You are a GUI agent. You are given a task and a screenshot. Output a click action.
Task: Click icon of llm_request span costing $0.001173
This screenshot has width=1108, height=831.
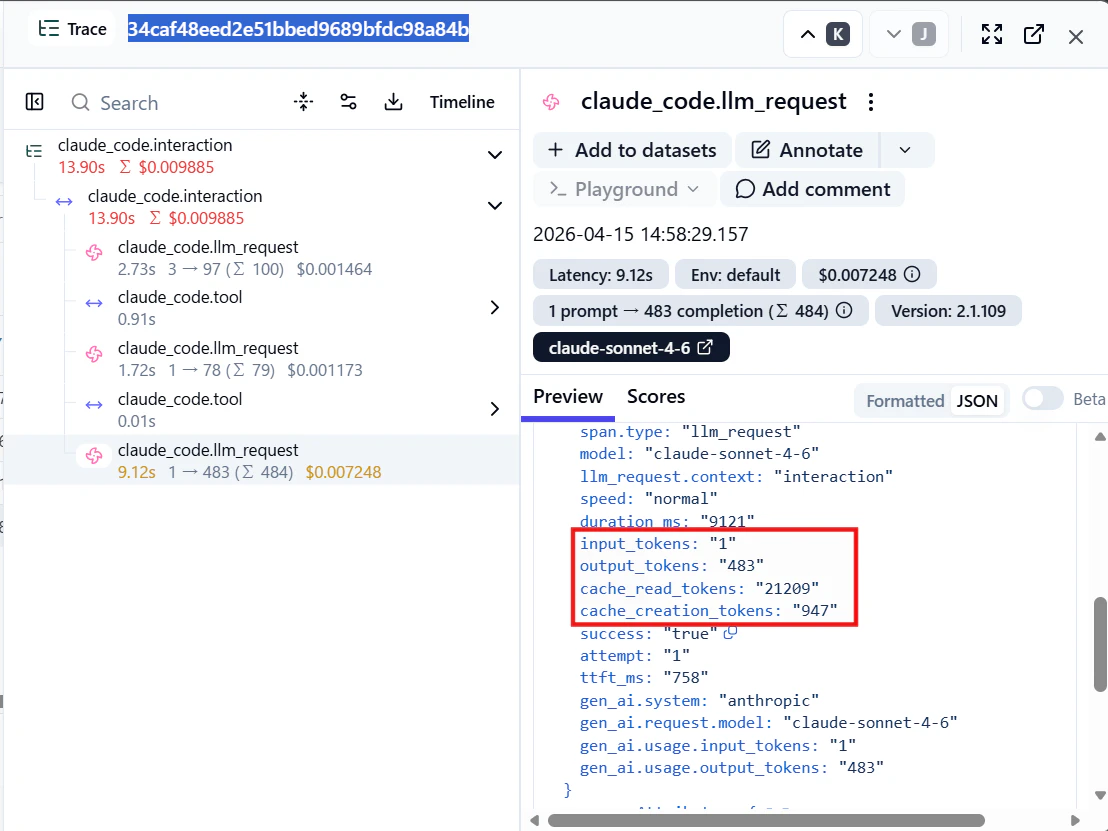pyautogui.click(x=94, y=354)
